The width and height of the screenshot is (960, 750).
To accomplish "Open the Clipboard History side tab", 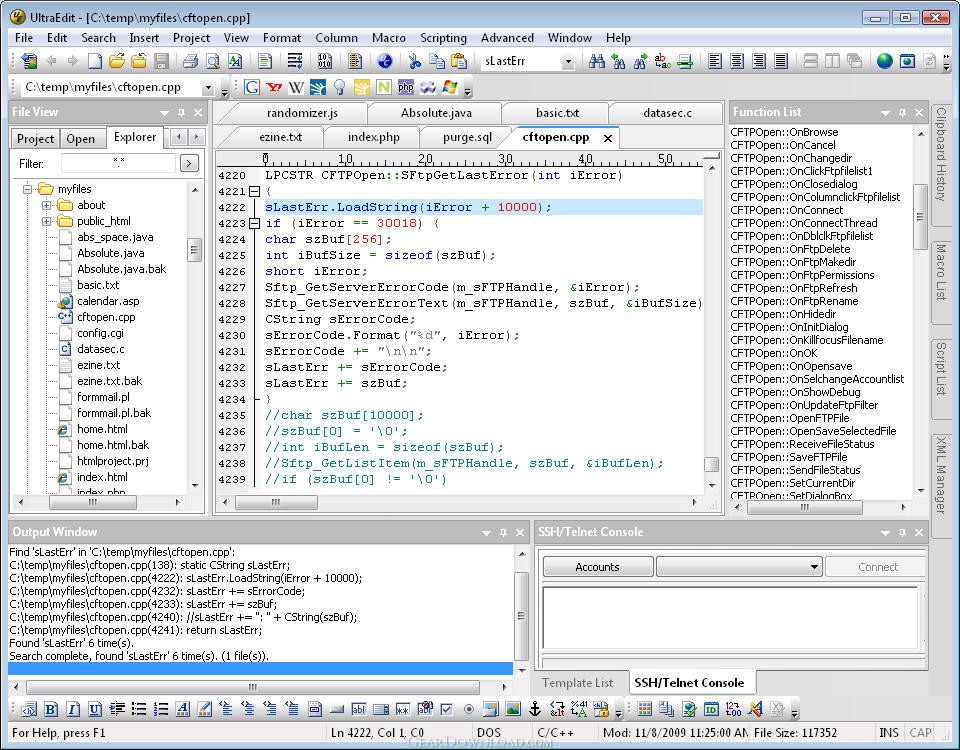I will [942, 155].
